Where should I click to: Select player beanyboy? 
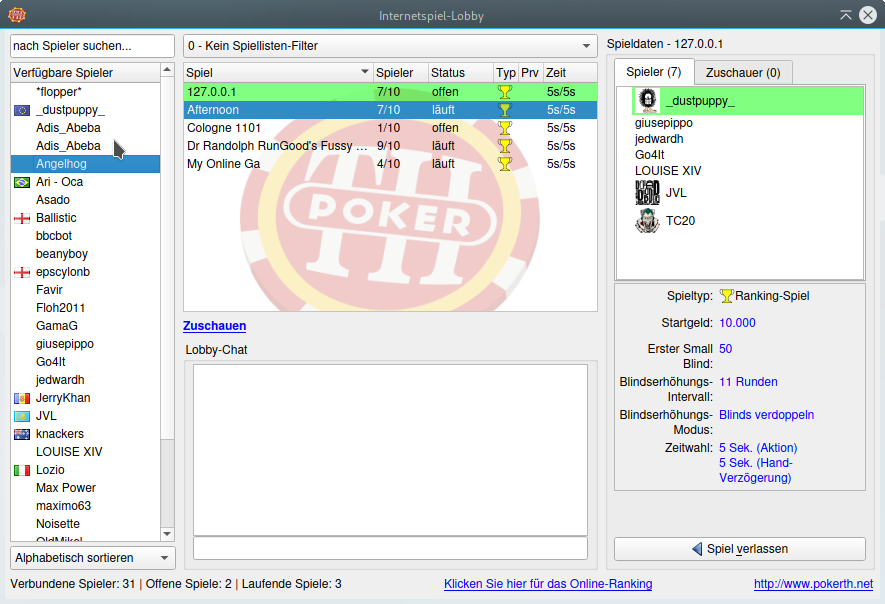(x=85, y=254)
